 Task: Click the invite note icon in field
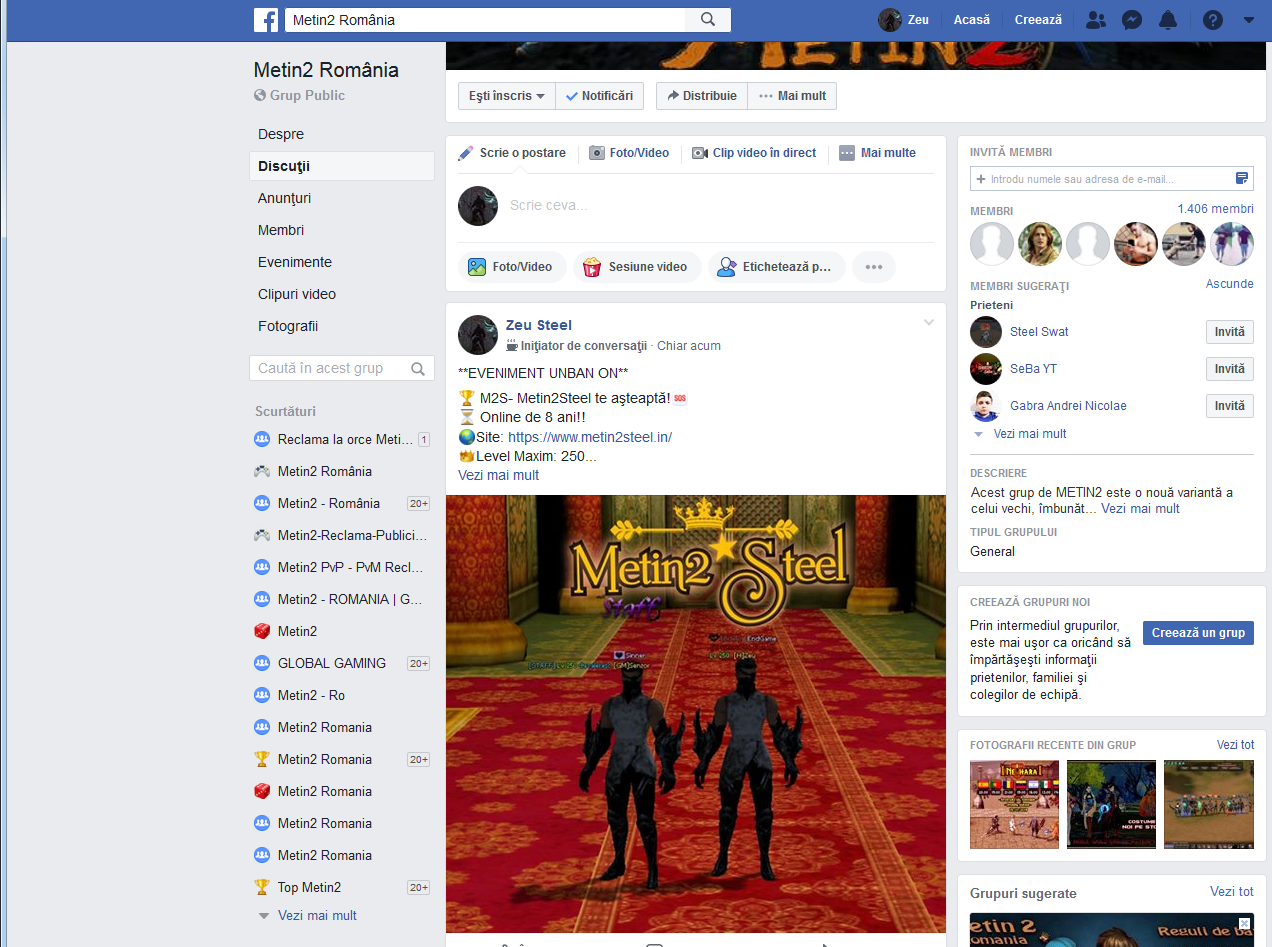(1242, 179)
